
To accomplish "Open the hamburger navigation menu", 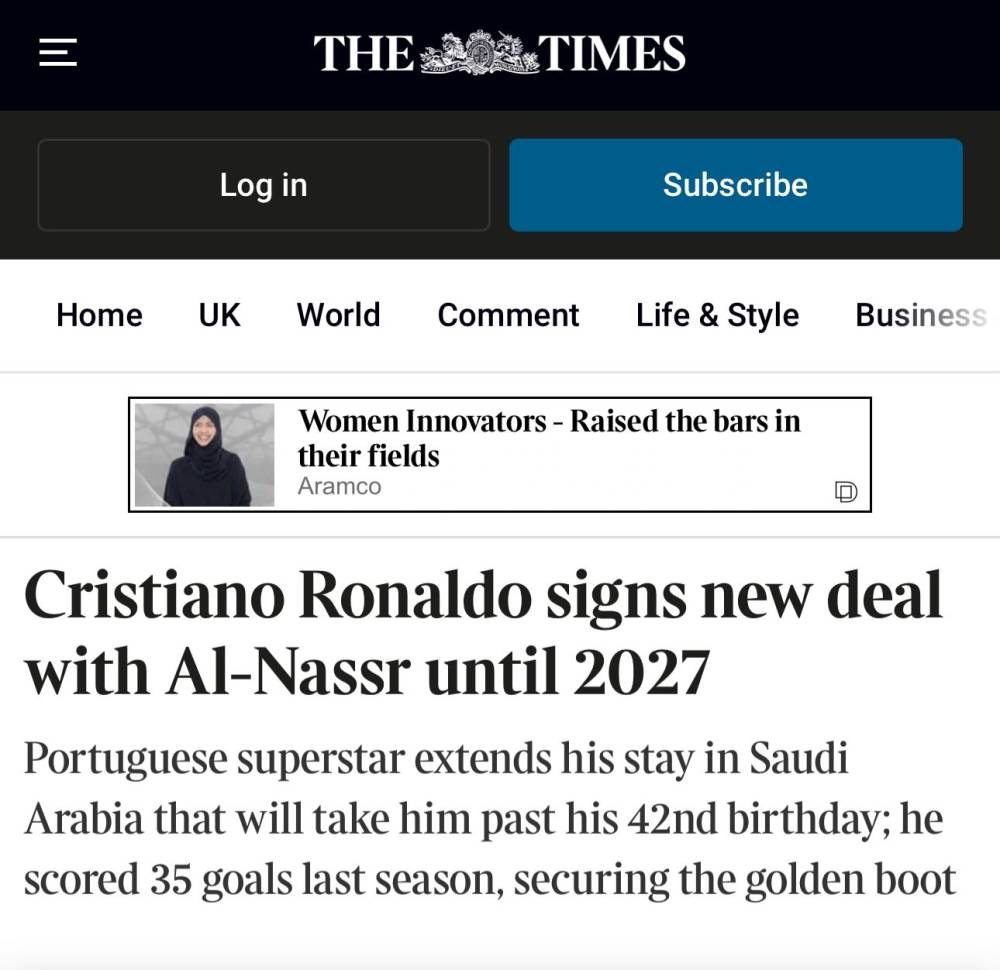I will (x=58, y=52).
